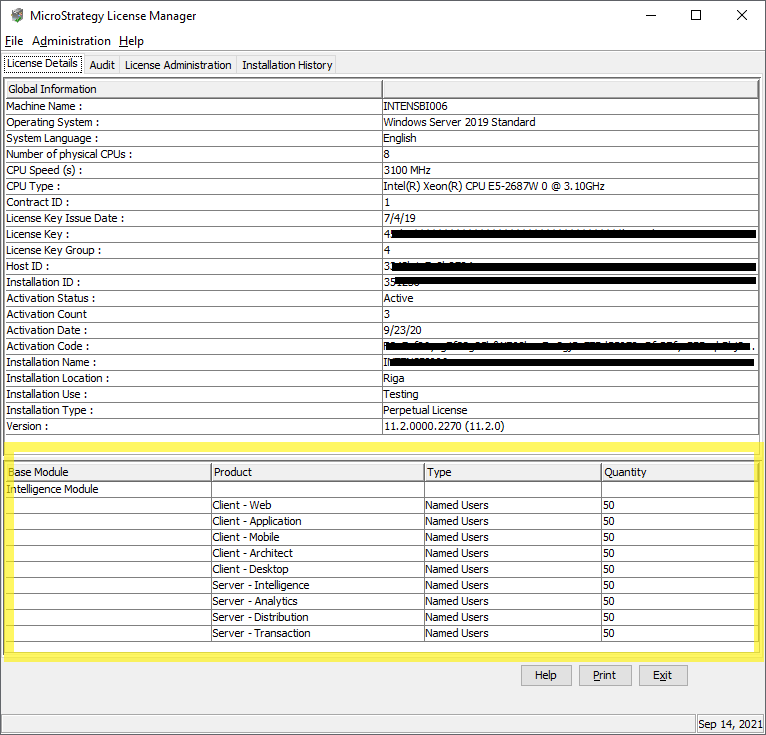Switch to the License Details tab
Viewport: 766px width, 735px height.
click(43, 63)
